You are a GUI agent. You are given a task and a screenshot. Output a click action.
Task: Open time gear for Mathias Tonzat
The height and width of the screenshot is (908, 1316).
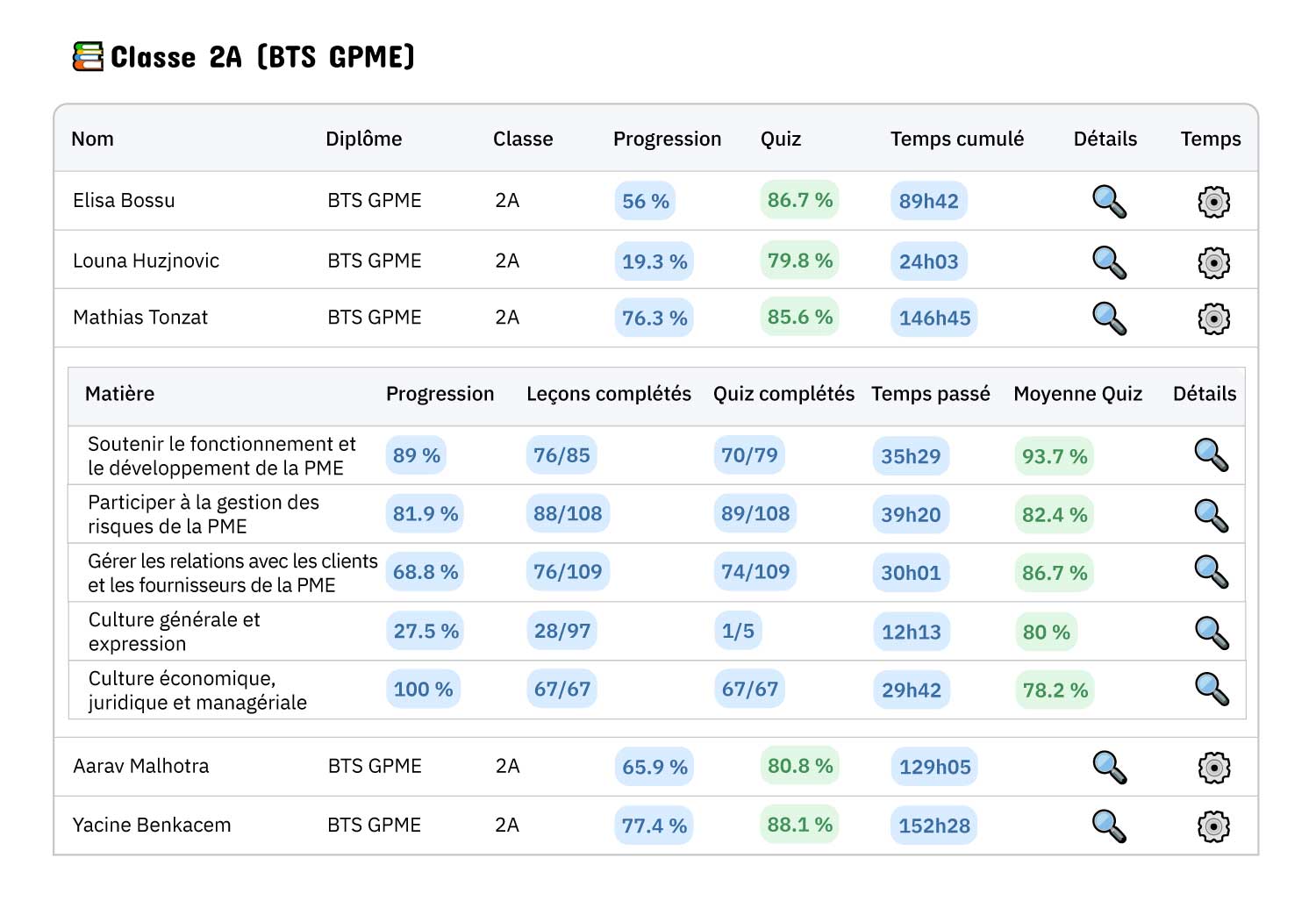click(1213, 318)
